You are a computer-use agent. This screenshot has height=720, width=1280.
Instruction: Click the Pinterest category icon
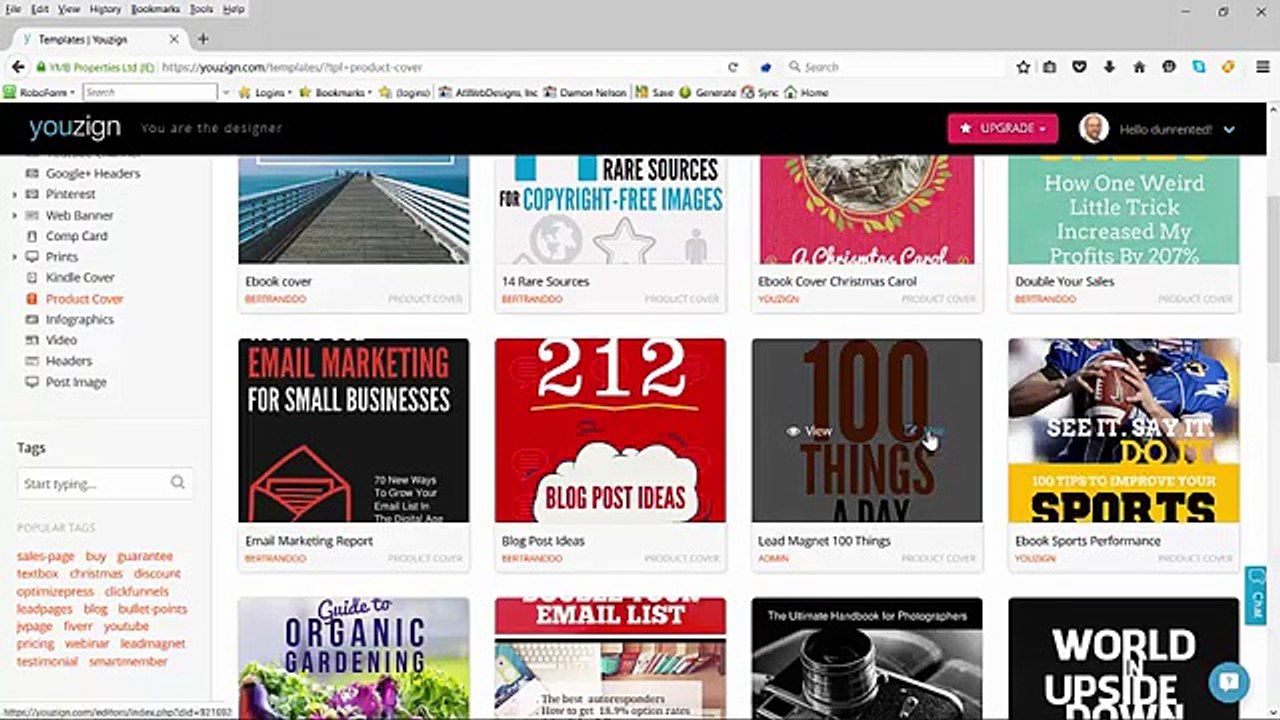pos(31,194)
